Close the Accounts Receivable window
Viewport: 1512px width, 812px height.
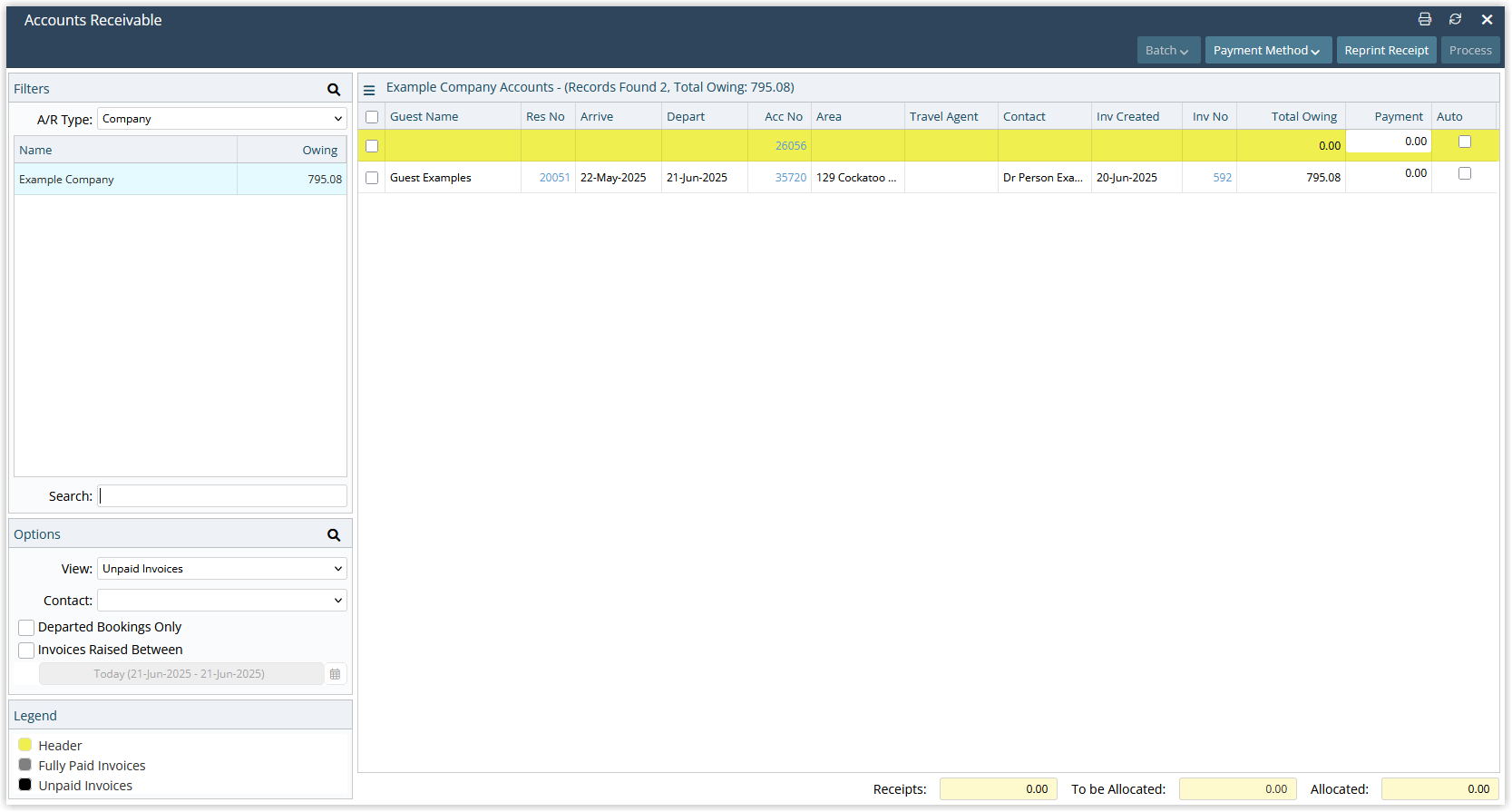tap(1487, 19)
